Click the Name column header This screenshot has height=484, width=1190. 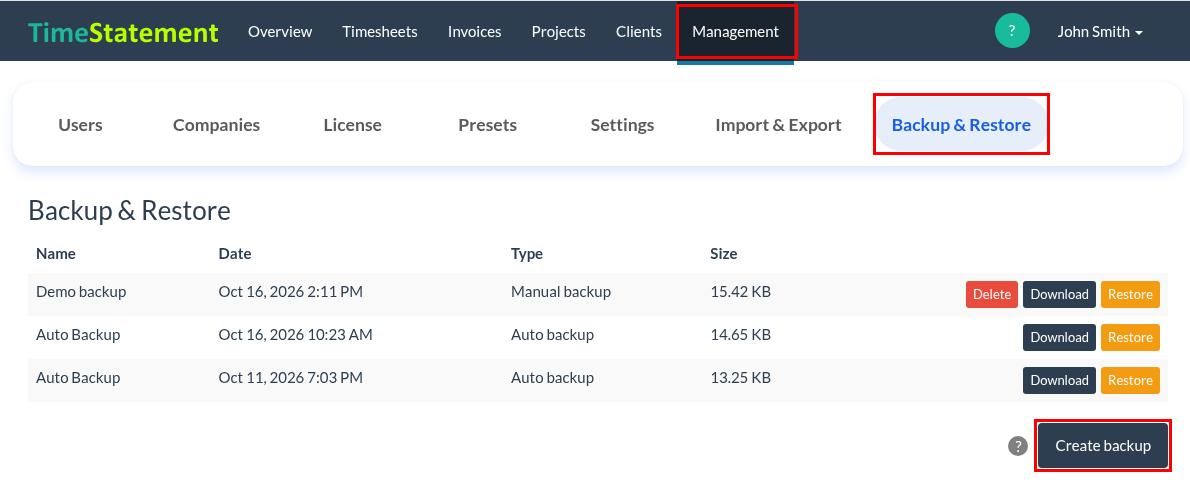coord(56,253)
